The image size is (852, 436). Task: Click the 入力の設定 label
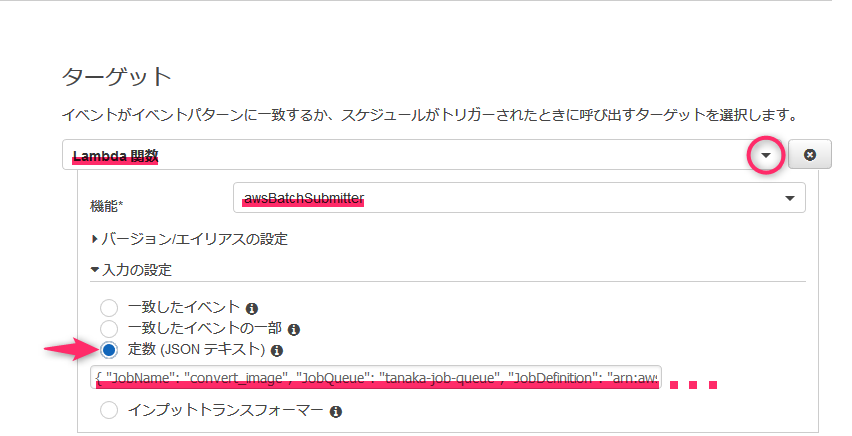click(137, 270)
